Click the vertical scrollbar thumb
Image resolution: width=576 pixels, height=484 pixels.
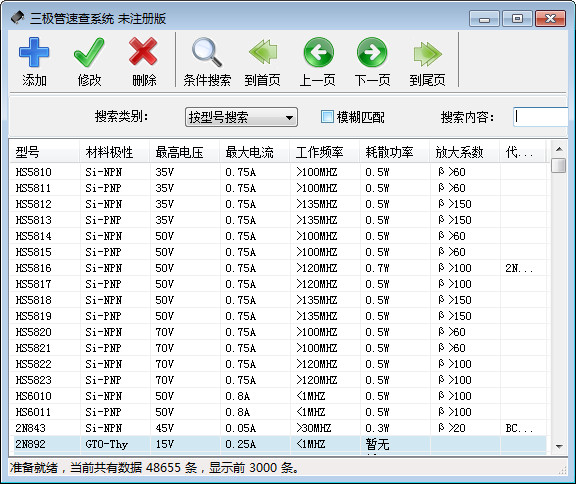[559, 165]
